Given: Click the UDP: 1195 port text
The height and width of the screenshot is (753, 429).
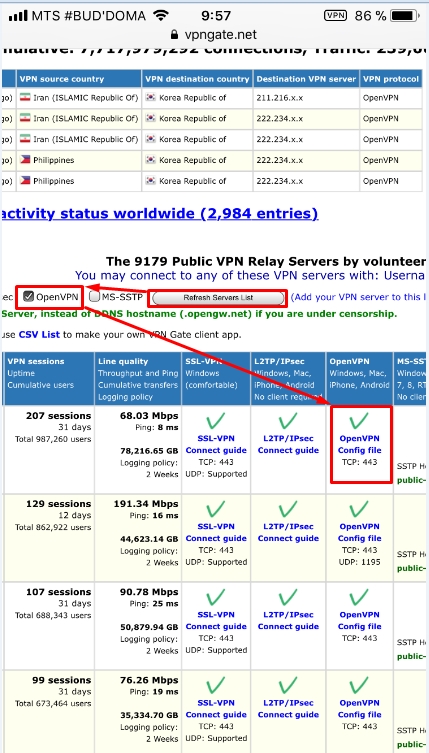Looking at the screenshot, I should [x=359, y=562].
